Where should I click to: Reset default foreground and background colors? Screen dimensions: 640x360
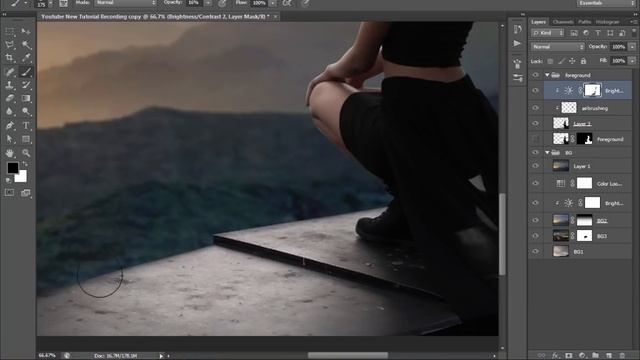[x=8, y=180]
